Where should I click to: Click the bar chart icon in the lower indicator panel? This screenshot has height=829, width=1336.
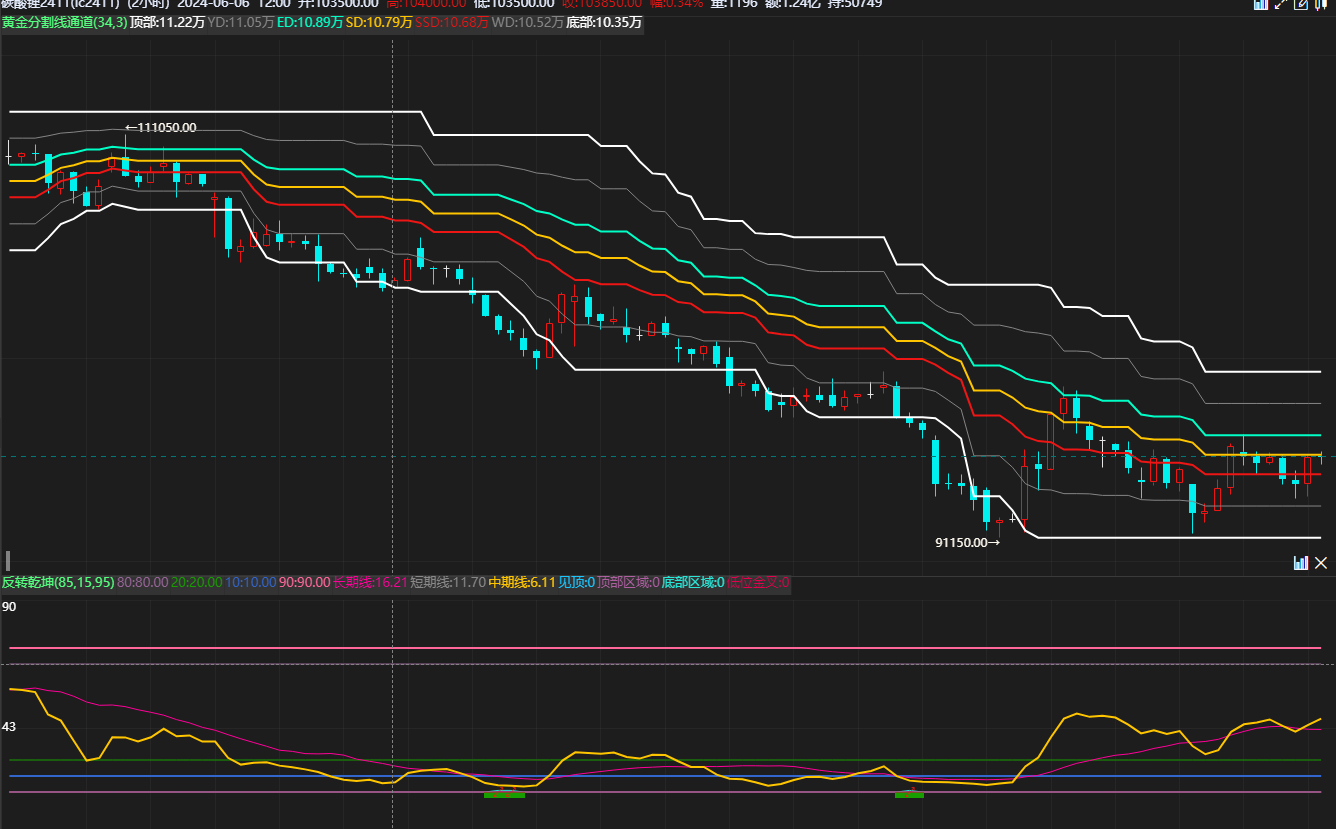tap(1301, 563)
